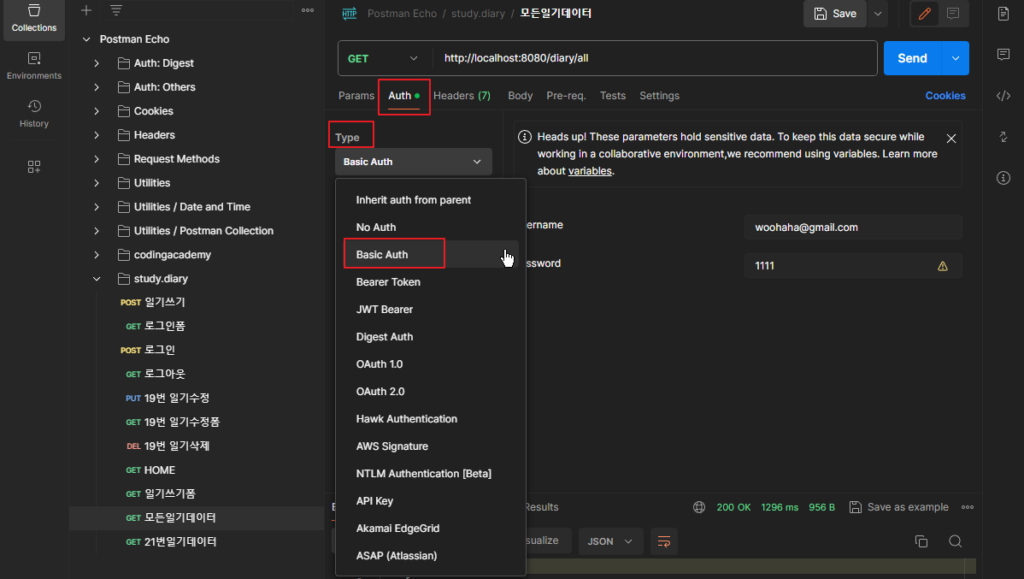Select Basic Auth from the type list

[431, 255]
